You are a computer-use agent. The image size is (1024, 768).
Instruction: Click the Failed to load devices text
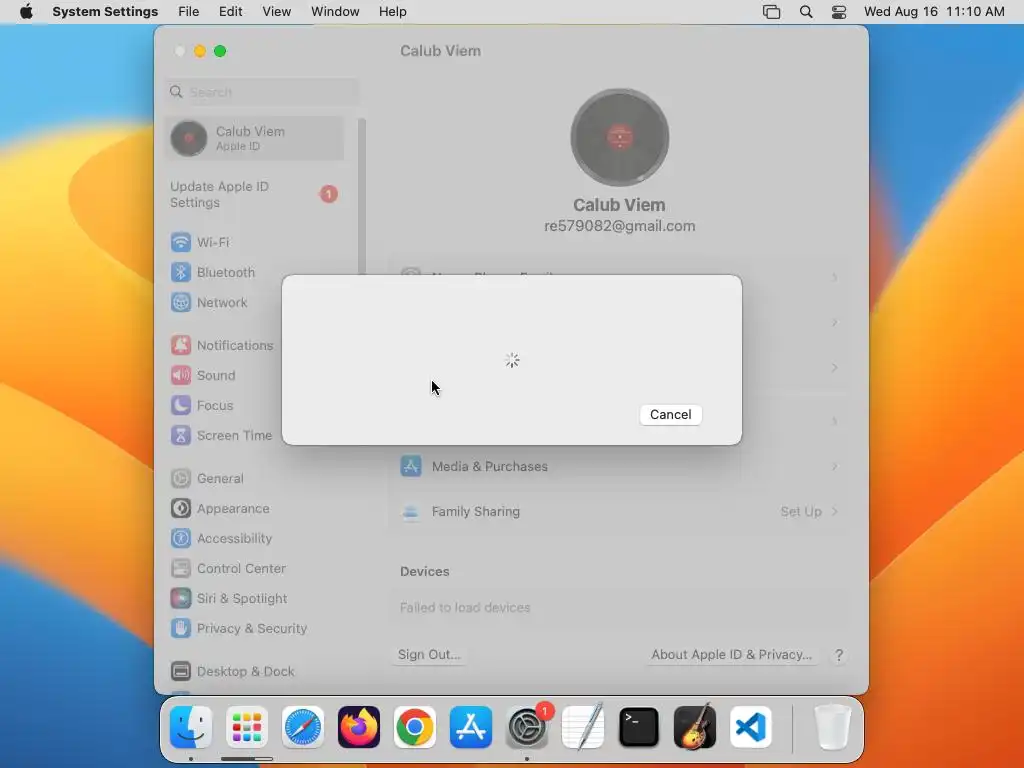465,607
